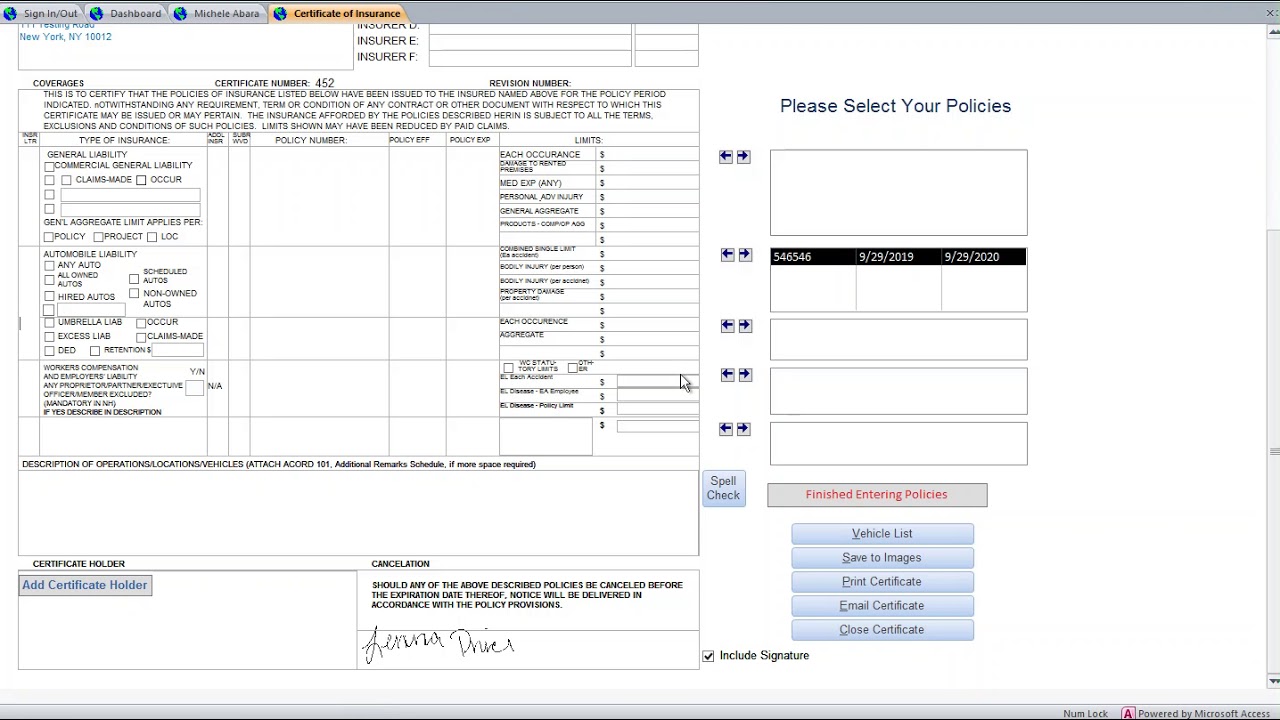Check the Other box beside WC Statutory Limits

[572, 368]
